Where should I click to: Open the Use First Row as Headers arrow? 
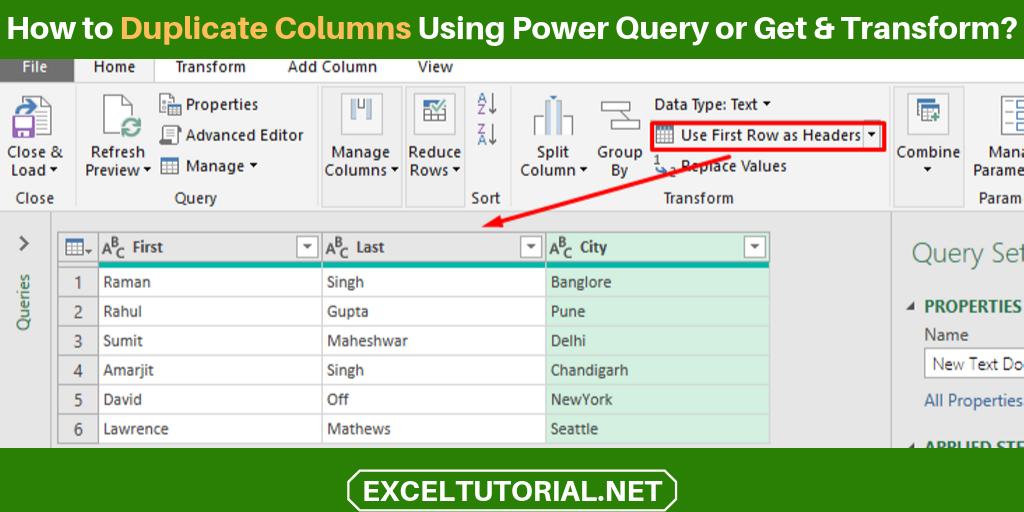(x=872, y=136)
